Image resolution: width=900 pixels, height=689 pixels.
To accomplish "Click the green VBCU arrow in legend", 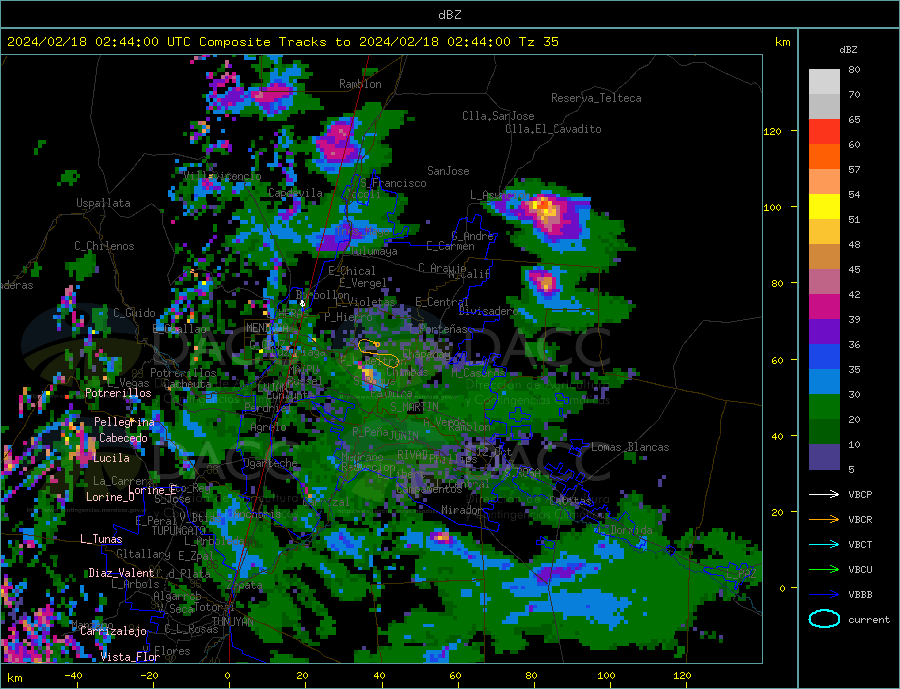I will point(824,570).
